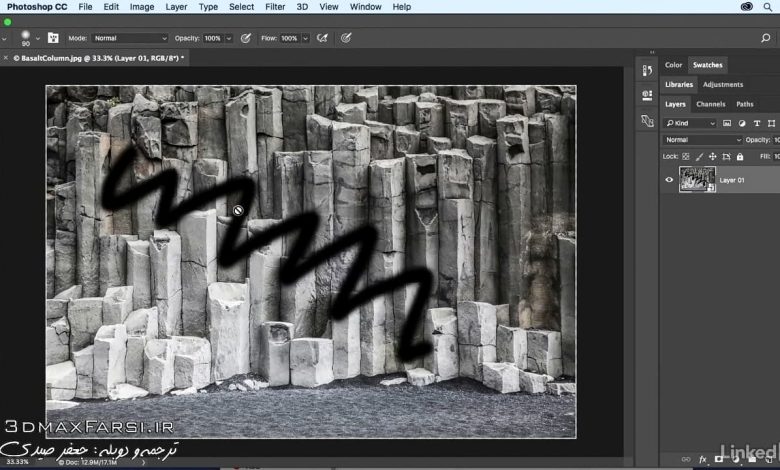Collapse the panel dock double-arrow

point(652,52)
